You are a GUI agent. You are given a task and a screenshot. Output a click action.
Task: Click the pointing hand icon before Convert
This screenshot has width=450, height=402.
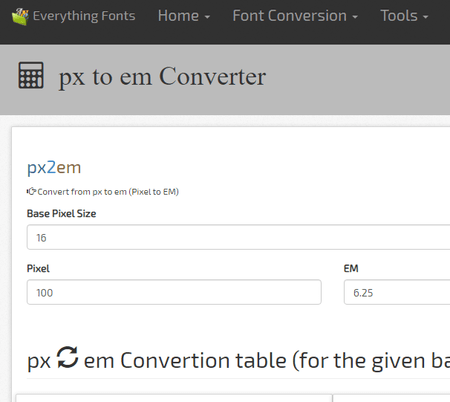click(31, 191)
